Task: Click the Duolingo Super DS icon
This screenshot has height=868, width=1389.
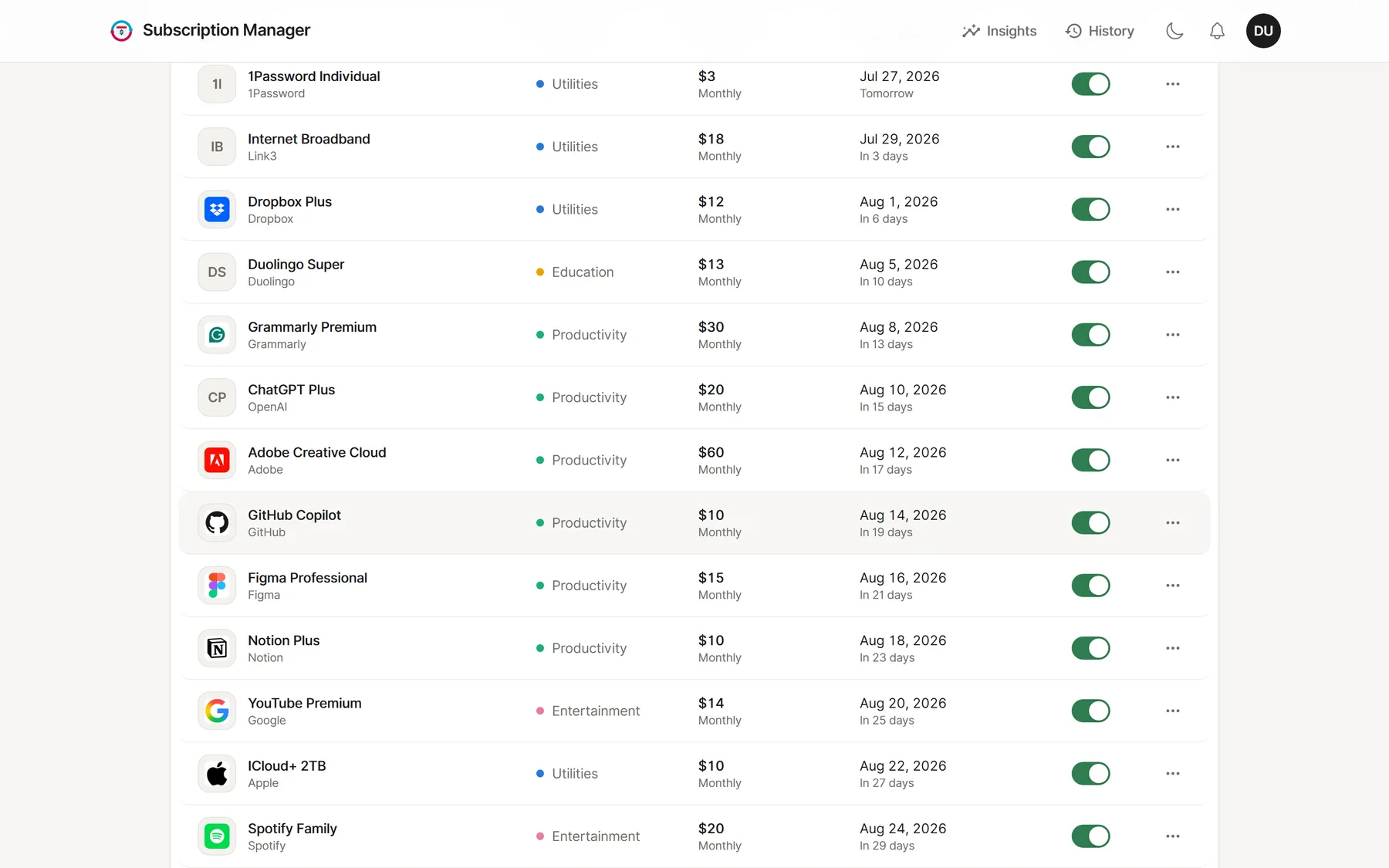Action: (217, 272)
